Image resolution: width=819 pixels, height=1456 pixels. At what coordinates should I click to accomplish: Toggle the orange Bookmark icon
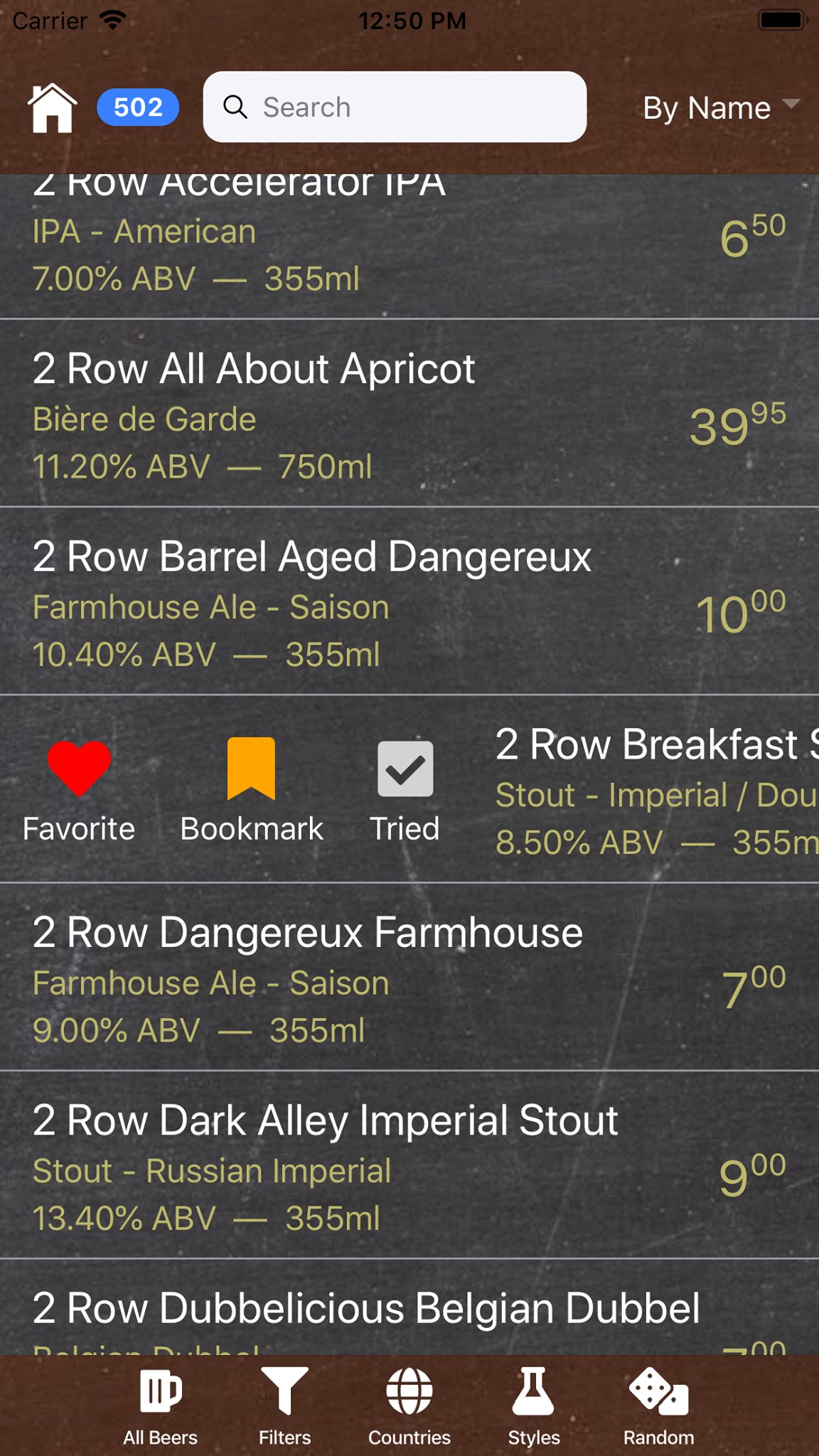tap(251, 769)
